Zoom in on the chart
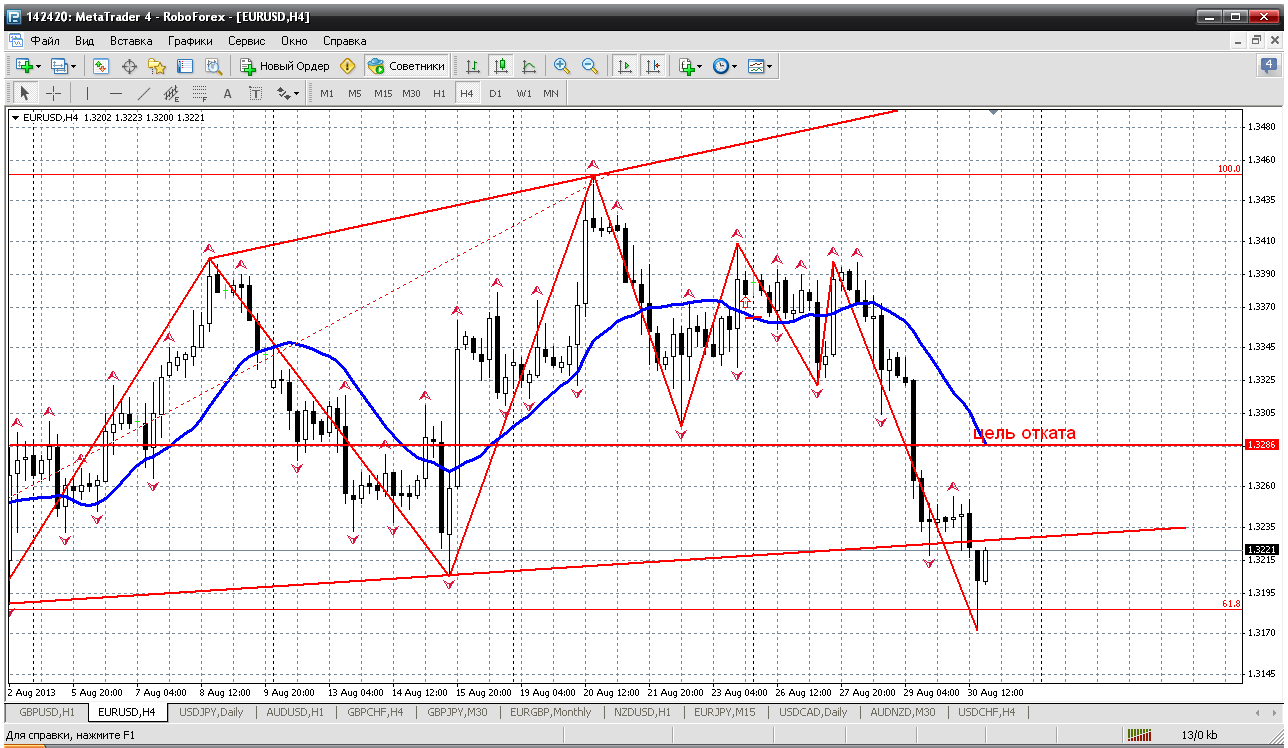 click(562, 66)
